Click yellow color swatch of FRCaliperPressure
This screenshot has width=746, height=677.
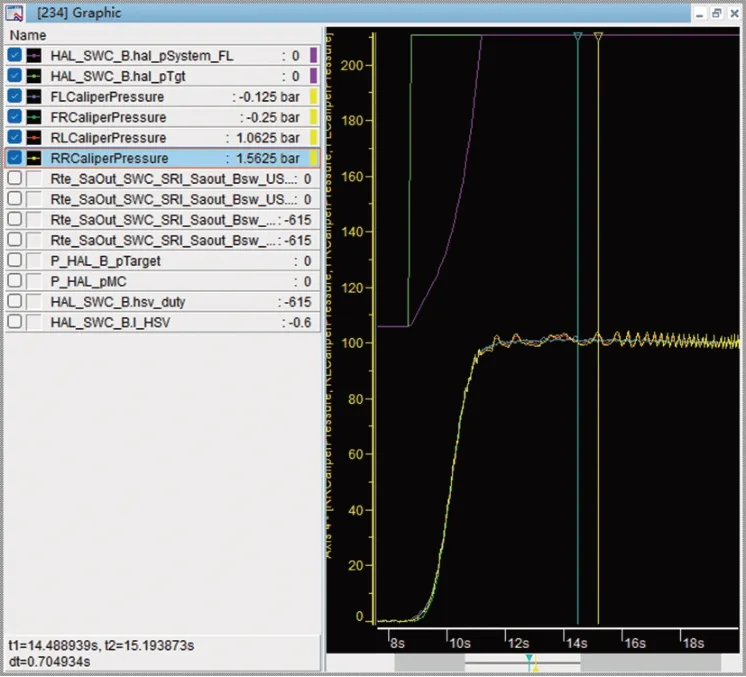314,117
